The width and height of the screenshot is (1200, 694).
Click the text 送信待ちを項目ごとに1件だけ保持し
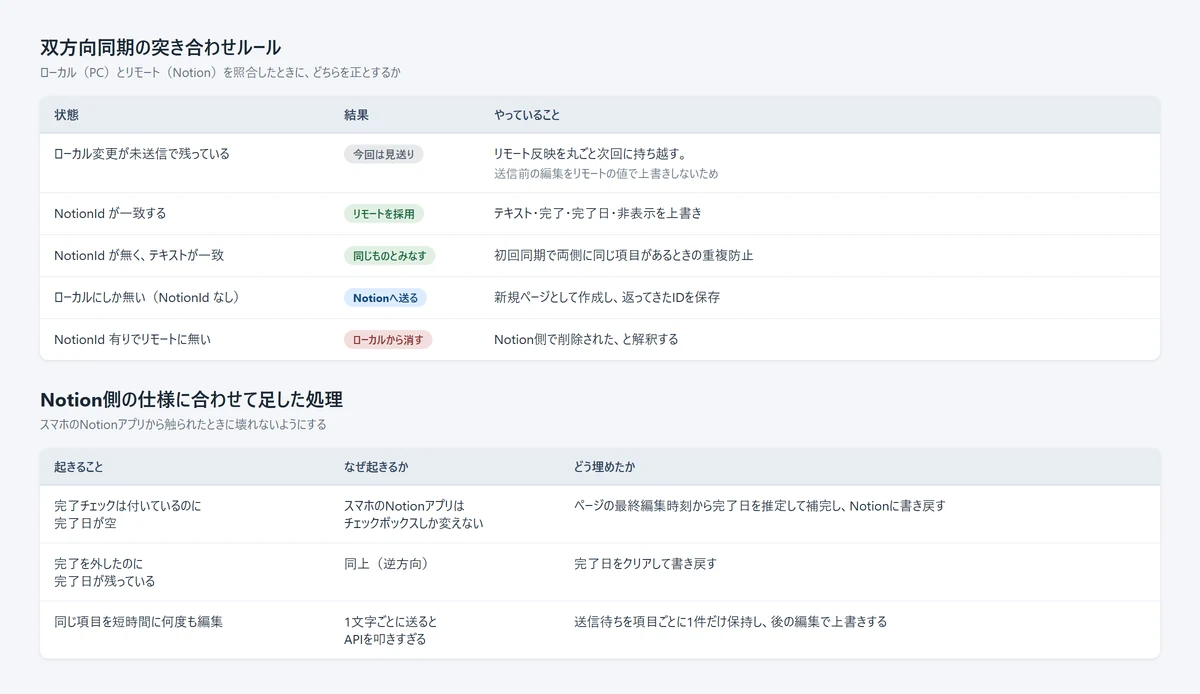tap(670, 622)
